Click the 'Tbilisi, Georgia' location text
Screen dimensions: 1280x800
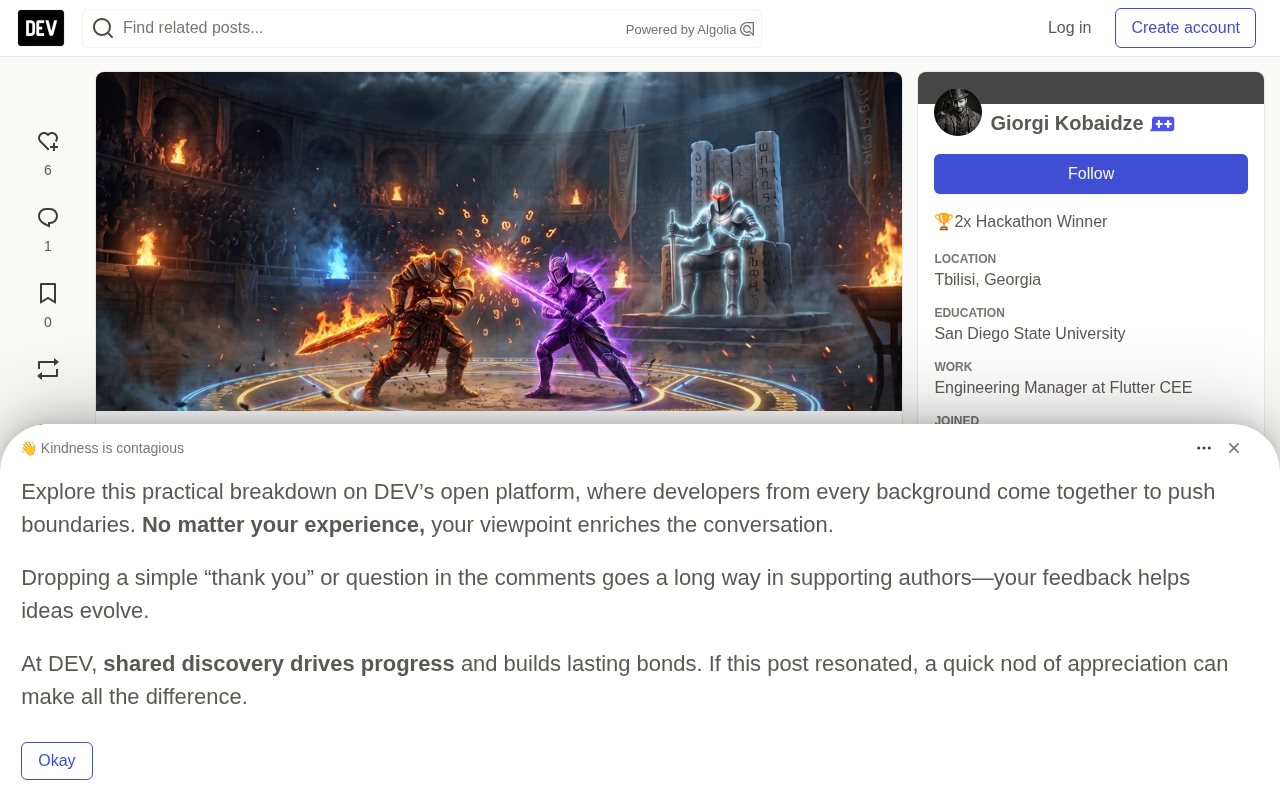[x=988, y=280]
